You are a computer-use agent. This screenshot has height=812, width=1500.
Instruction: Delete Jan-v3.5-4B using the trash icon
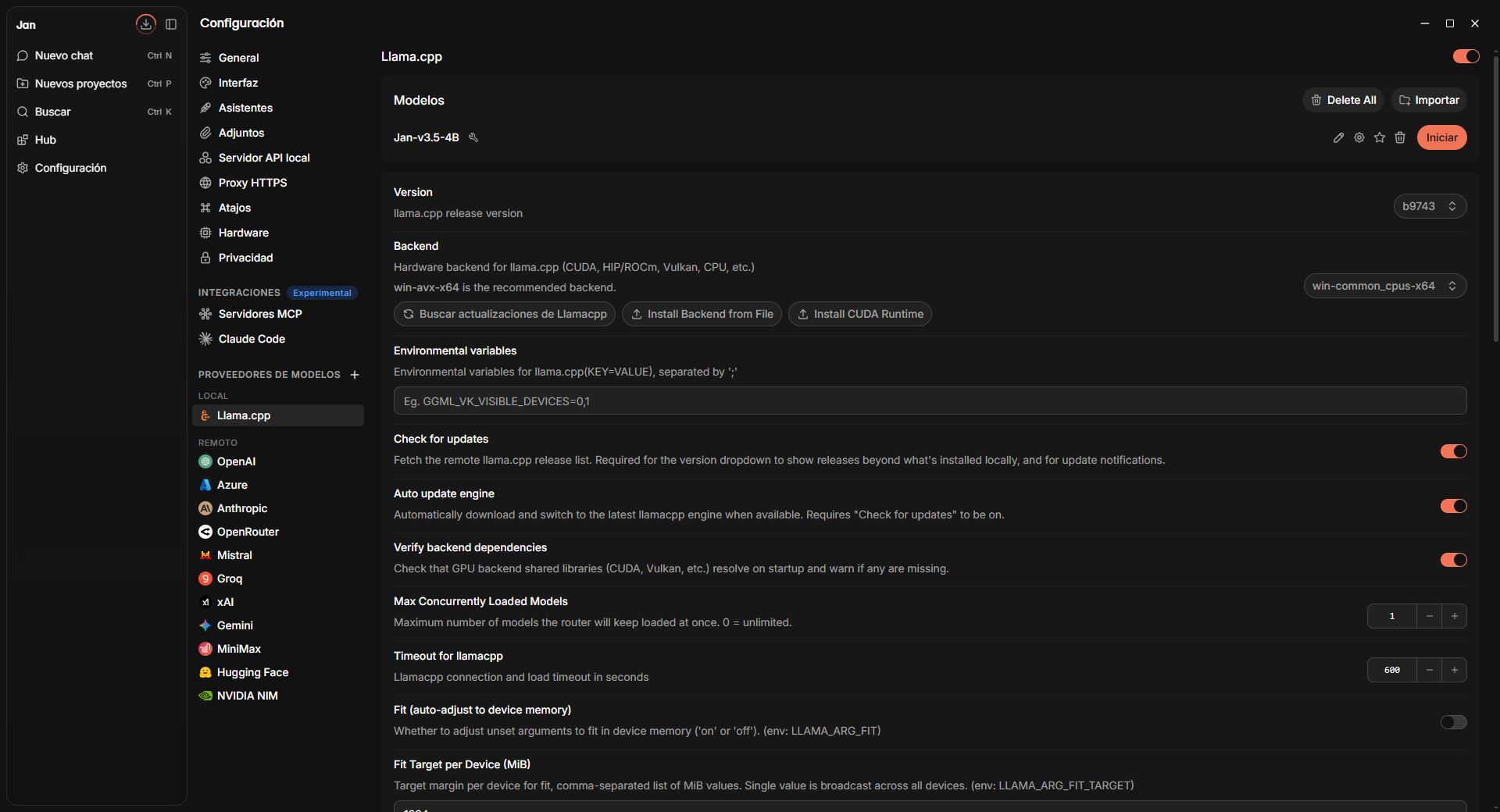(x=1400, y=137)
